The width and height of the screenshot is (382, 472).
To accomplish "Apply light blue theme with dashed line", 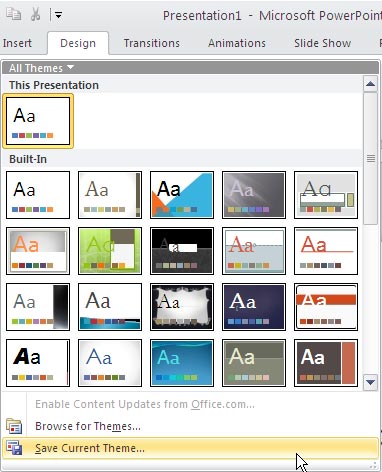I will pyautogui.click(x=254, y=251).
